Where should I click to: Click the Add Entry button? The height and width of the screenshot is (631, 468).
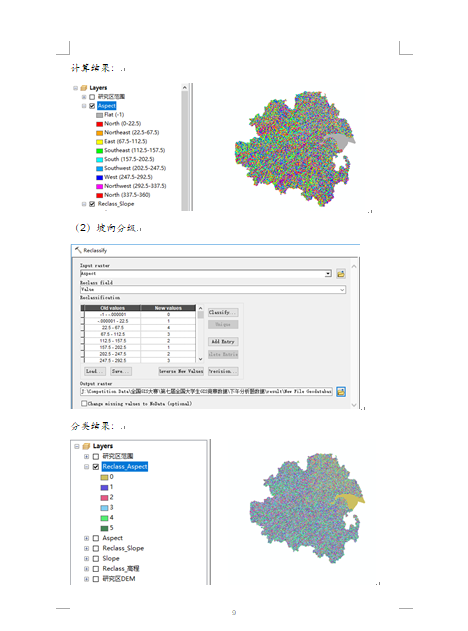pos(223,342)
